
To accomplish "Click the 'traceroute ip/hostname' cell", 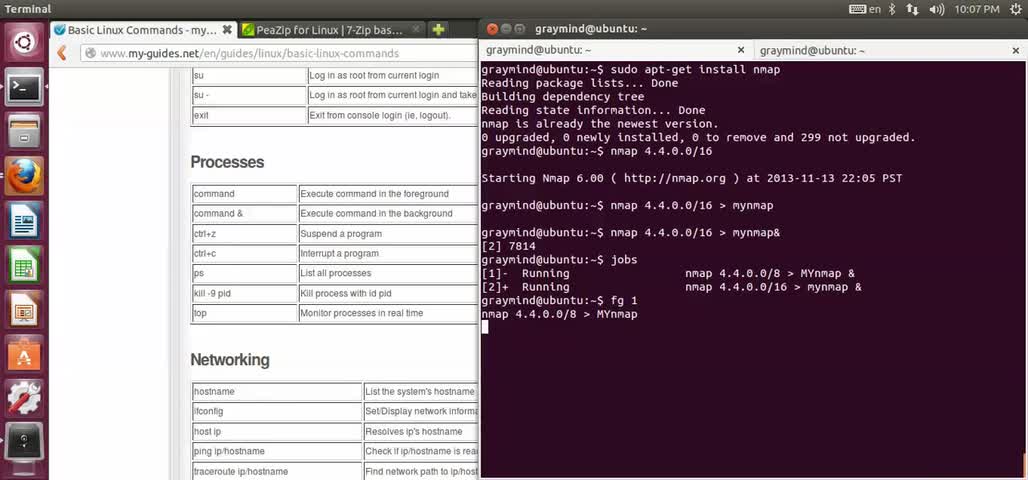I will point(277,471).
